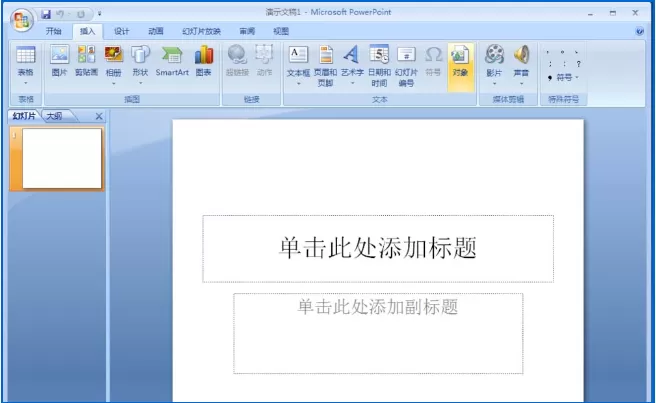The image size is (656, 403).
Task: Go to the 动画 ribbon tab
Action: (156, 31)
